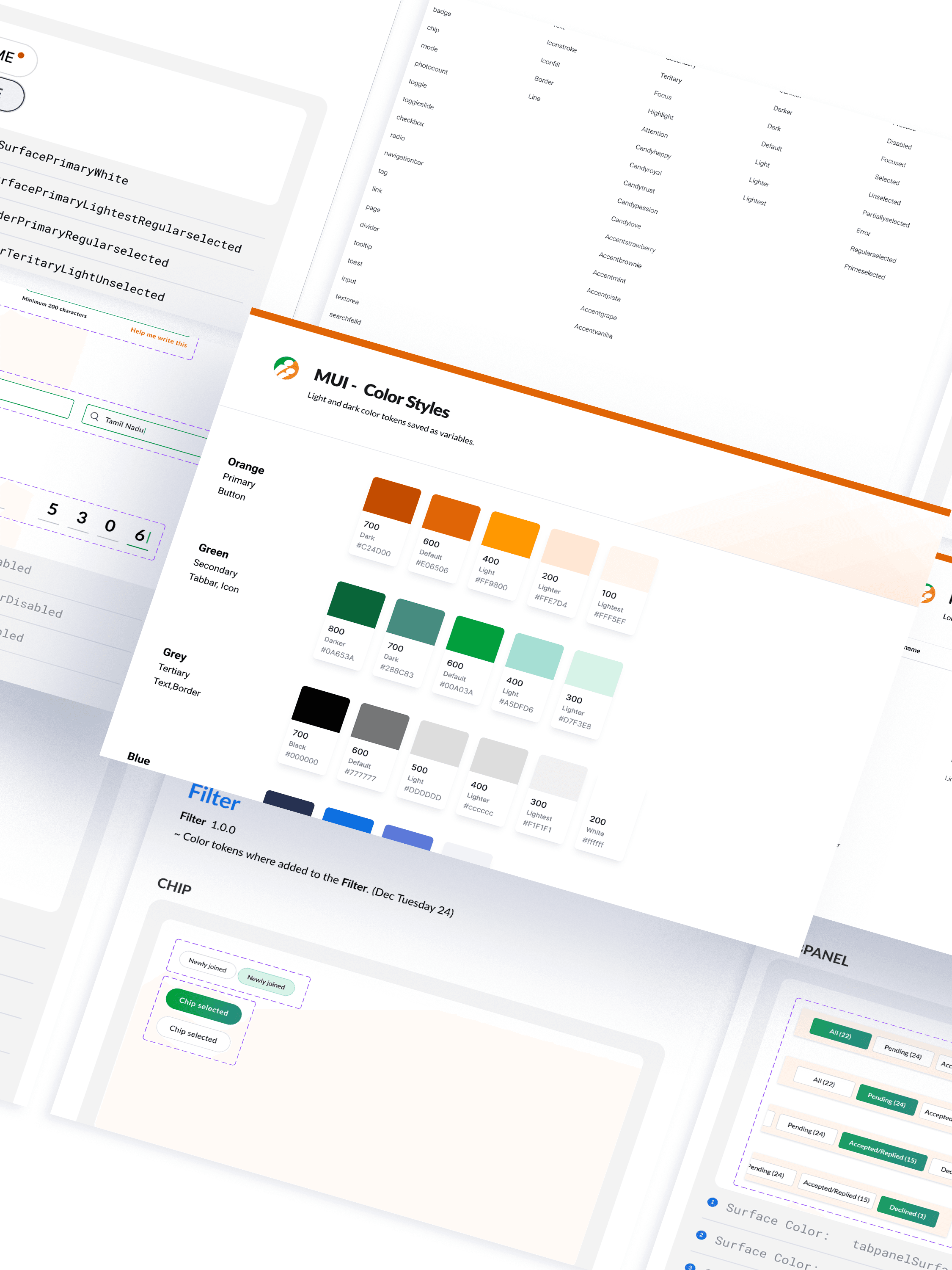Select the orange 600 Default #E06506 swatch

click(x=451, y=517)
